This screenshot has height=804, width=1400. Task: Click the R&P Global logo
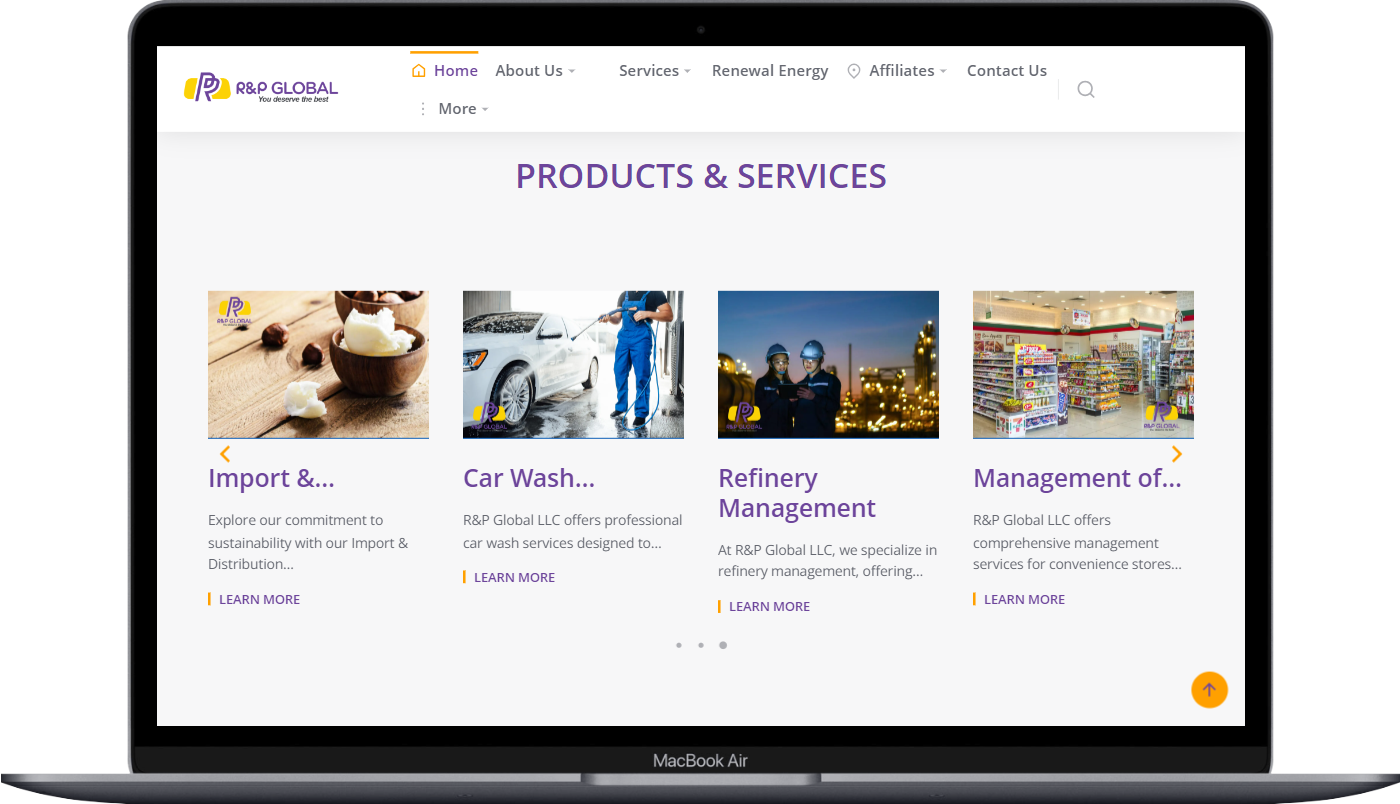(261, 88)
